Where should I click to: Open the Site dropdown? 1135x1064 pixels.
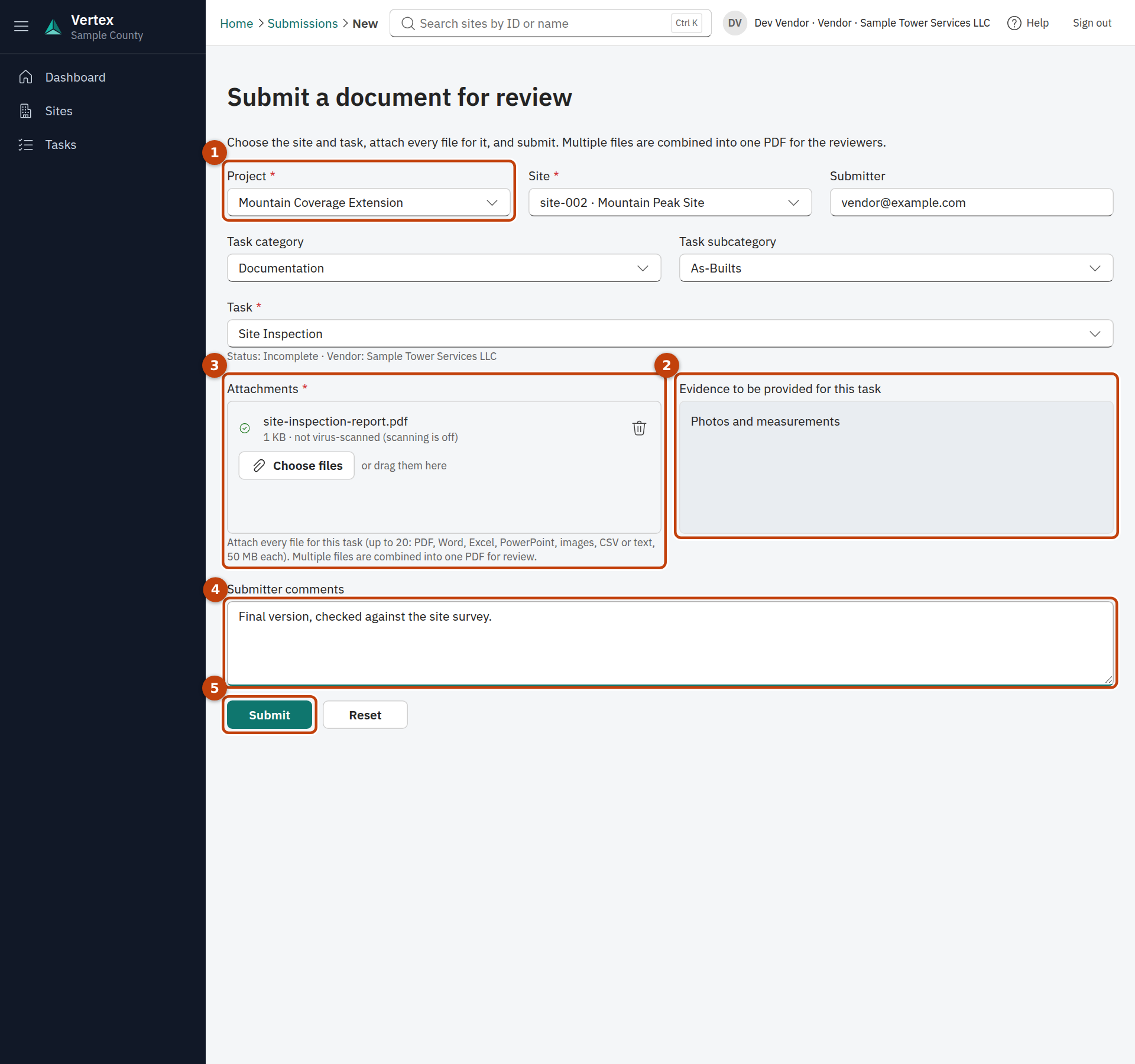[x=670, y=203]
